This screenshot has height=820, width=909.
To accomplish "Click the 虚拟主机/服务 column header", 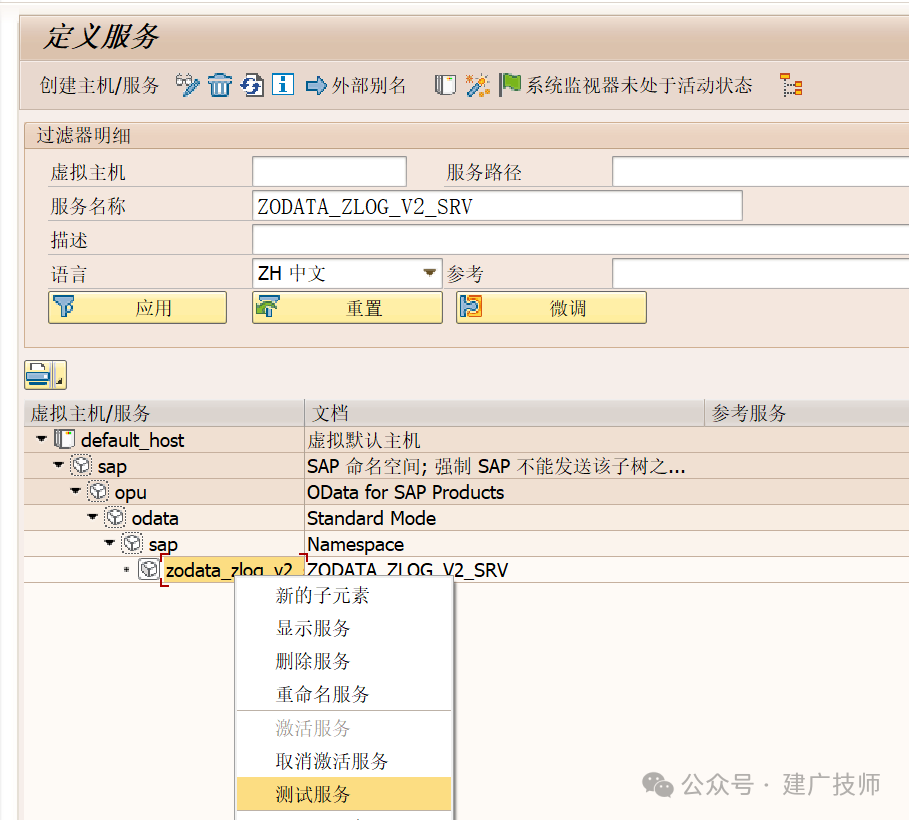I will [x=164, y=413].
